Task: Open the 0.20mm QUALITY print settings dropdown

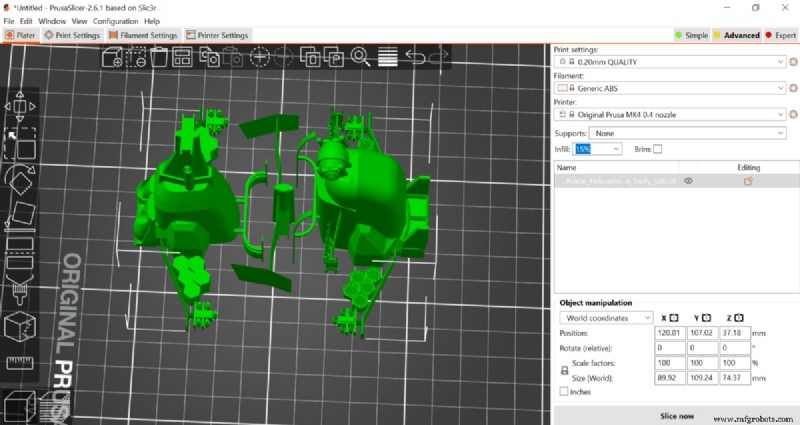Action: click(x=670, y=62)
